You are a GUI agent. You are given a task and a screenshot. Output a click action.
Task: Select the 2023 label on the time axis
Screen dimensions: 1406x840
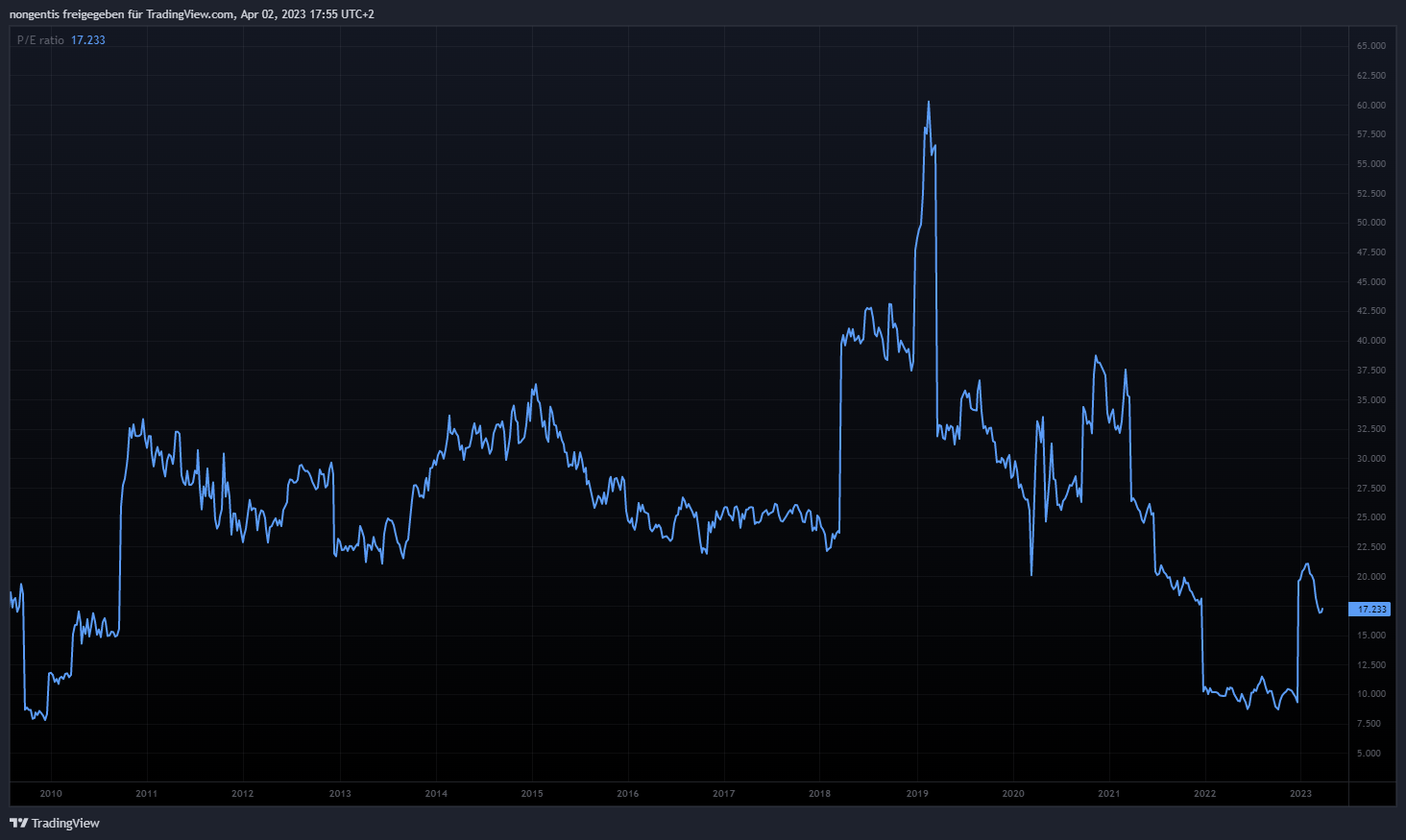[1300, 793]
